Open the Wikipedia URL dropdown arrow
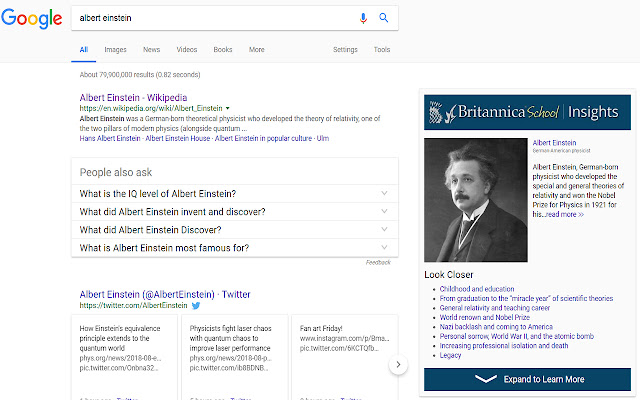 pos(227,108)
